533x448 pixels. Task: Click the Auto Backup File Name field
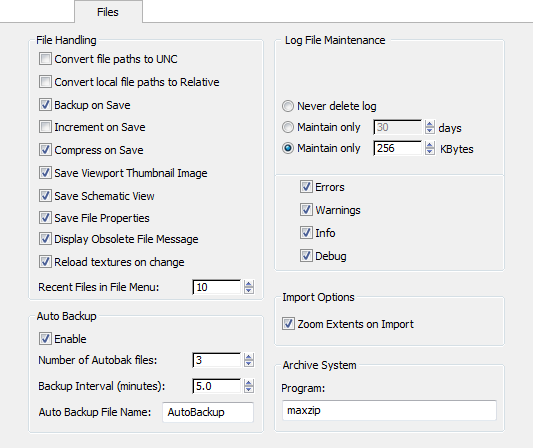click(208, 412)
